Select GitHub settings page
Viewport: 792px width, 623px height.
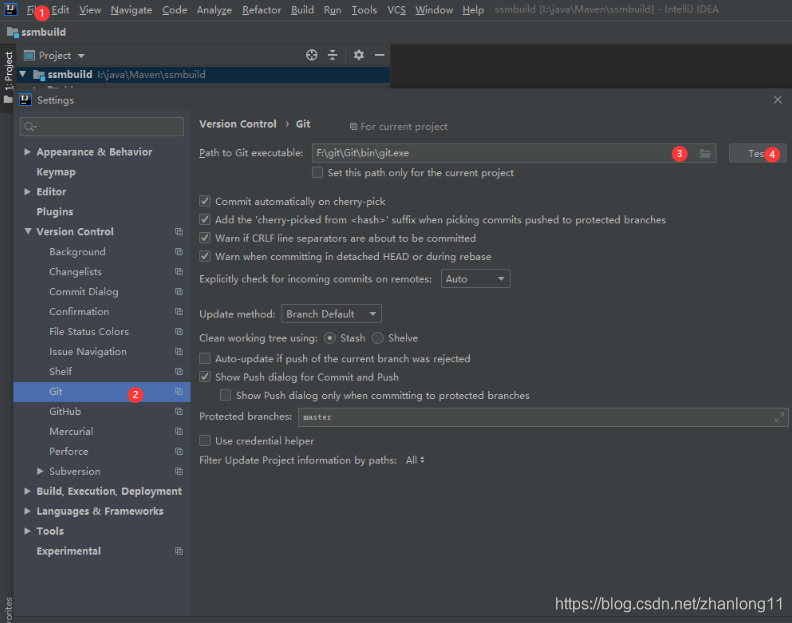tap(65, 411)
